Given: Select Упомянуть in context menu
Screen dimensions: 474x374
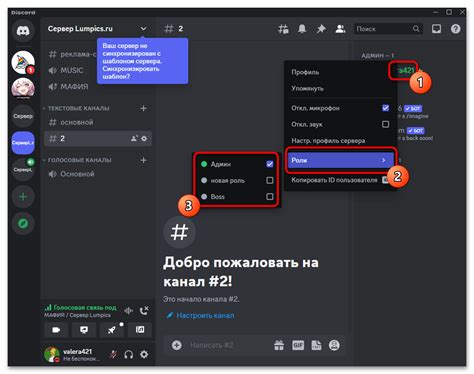Looking at the screenshot, I should click(341, 88).
